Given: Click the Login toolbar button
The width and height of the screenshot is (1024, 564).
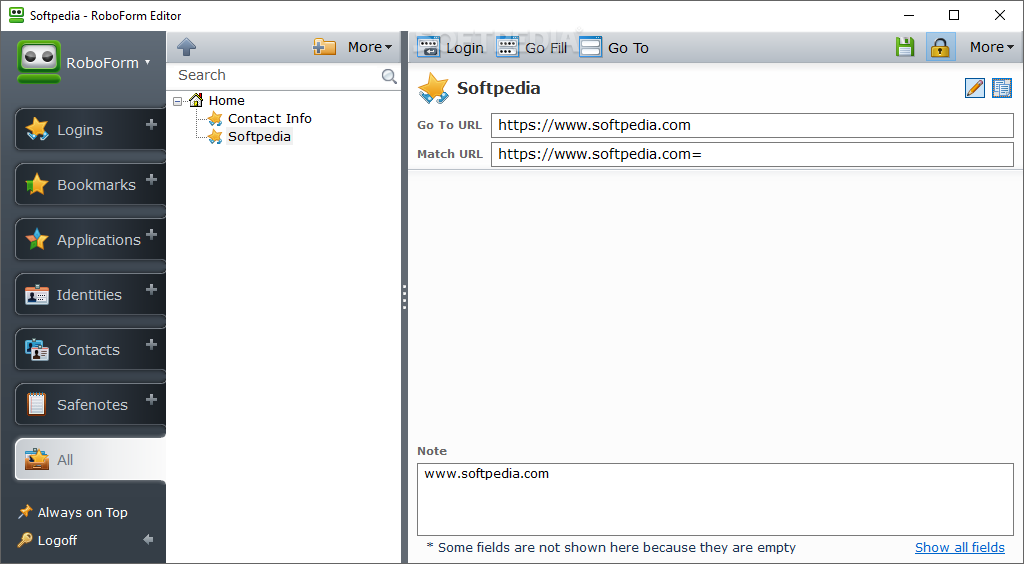Looking at the screenshot, I should [x=451, y=48].
